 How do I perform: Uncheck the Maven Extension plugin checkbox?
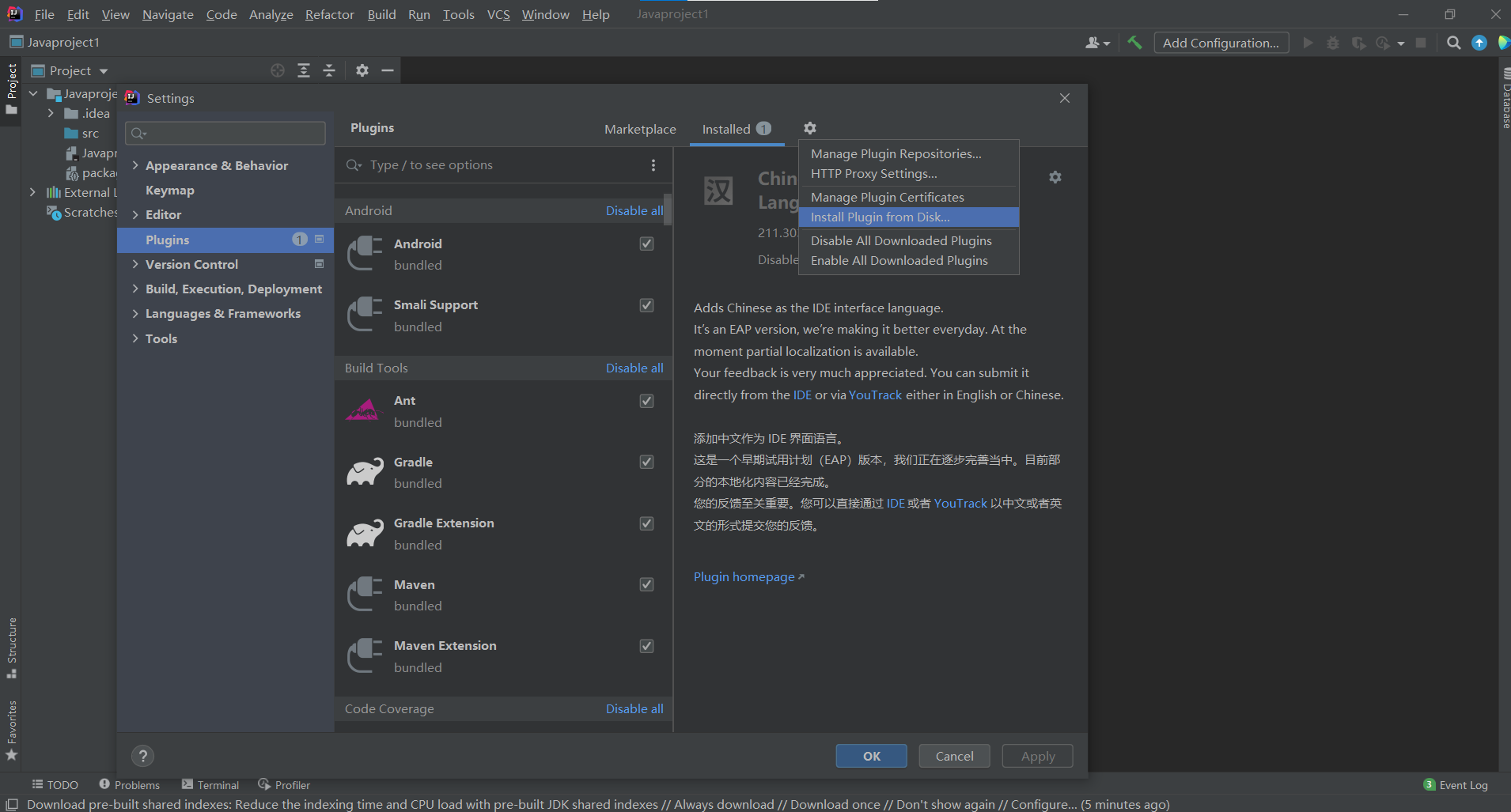pyautogui.click(x=647, y=646)
